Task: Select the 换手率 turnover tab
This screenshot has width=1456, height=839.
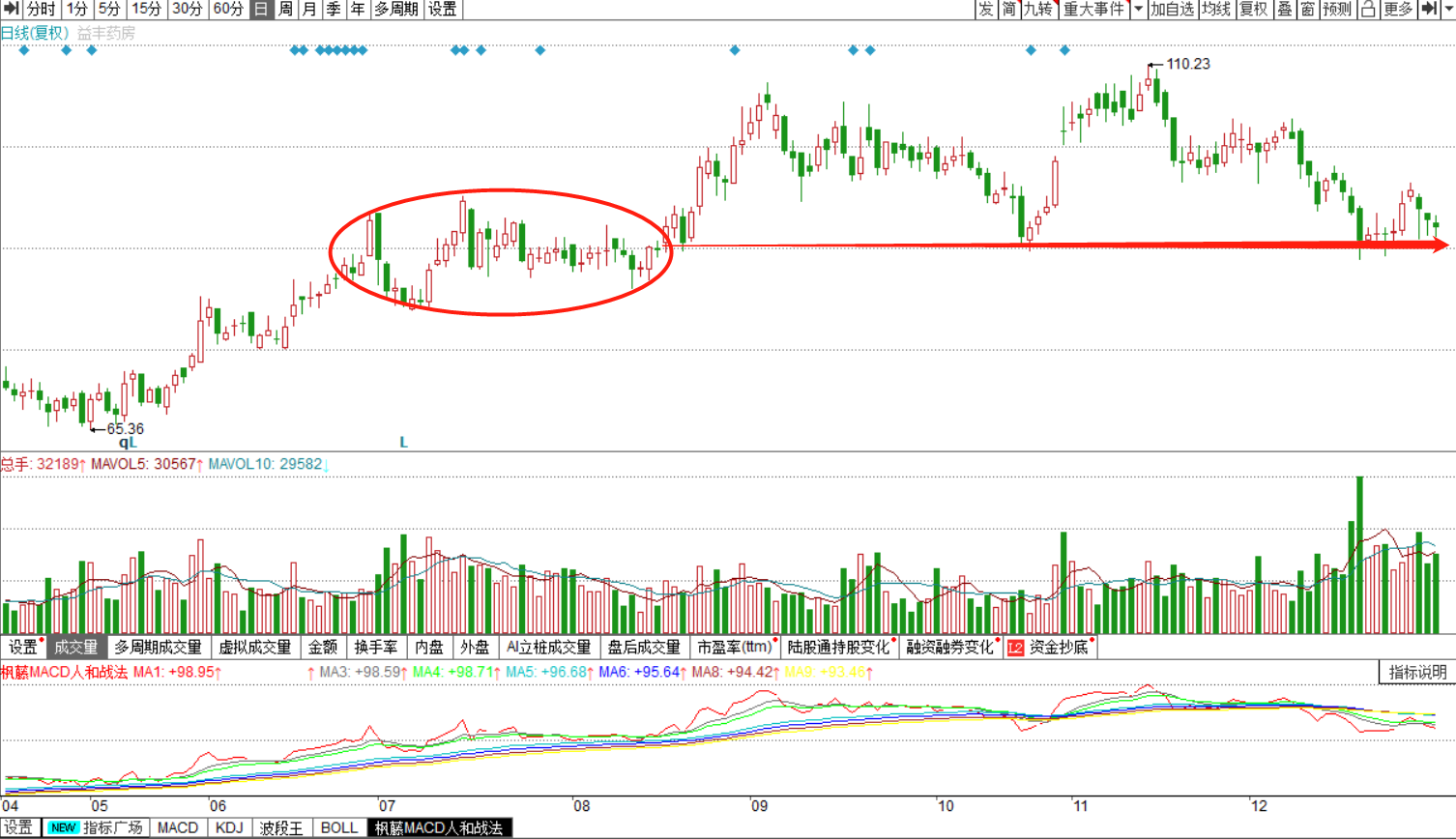Action: [375, 647]
